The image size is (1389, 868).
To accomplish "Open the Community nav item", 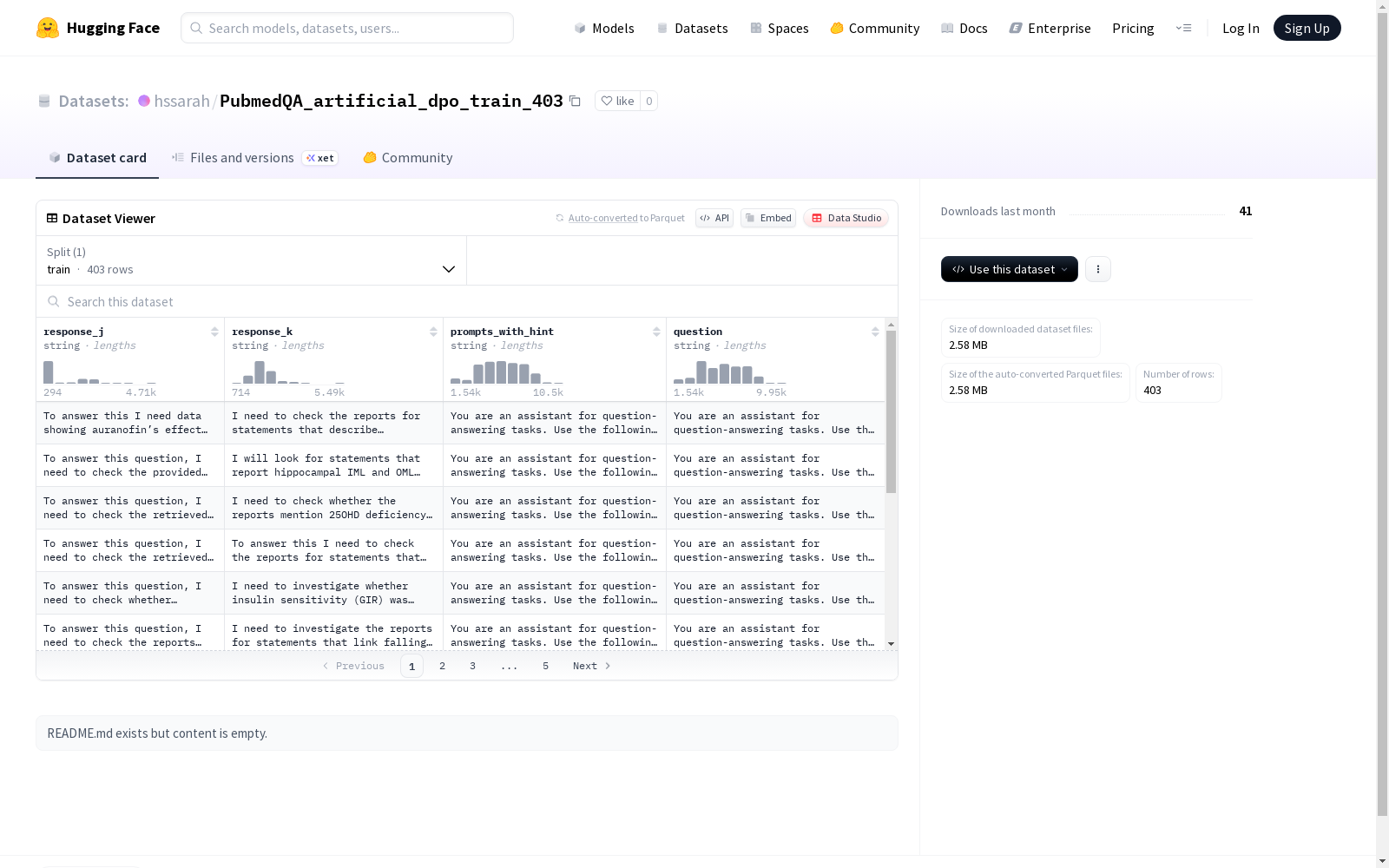I will [x=874, y=28].
